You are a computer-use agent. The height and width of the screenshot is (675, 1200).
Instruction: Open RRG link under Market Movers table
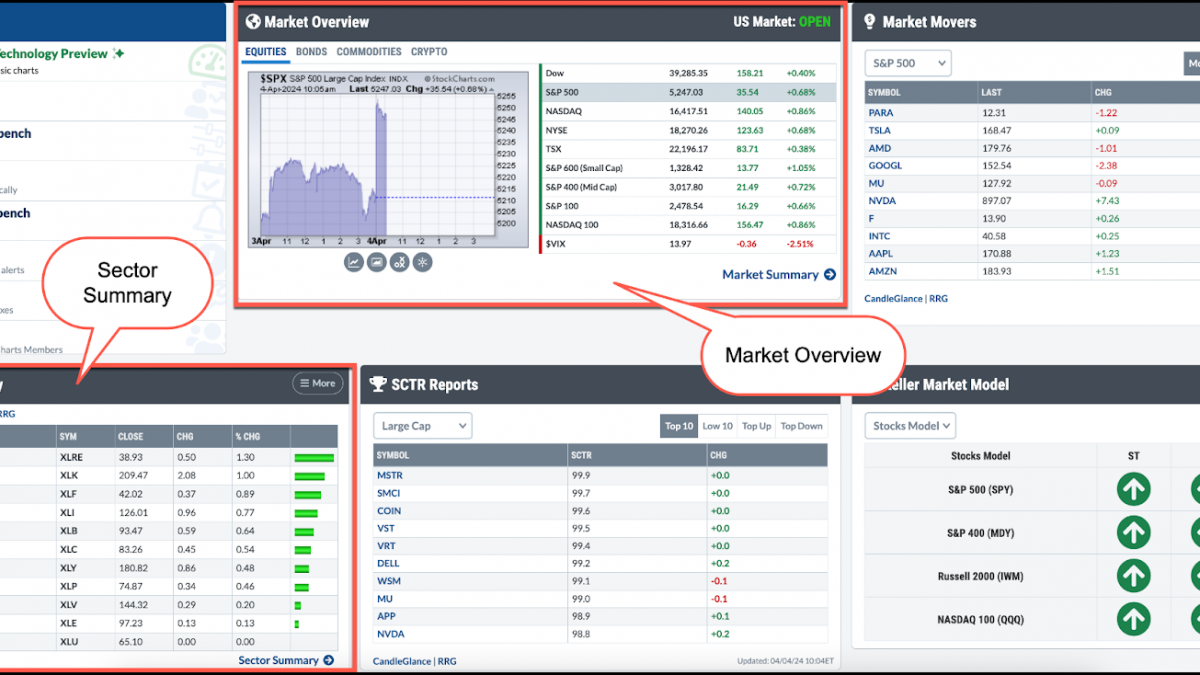click(940, 298)
